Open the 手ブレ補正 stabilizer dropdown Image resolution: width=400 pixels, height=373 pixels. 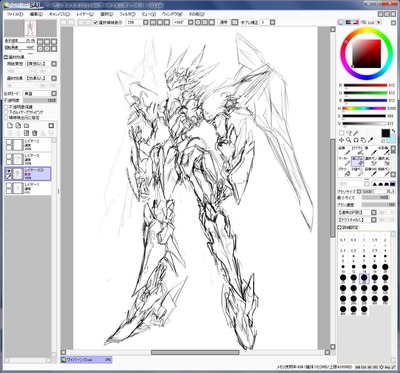272,22
